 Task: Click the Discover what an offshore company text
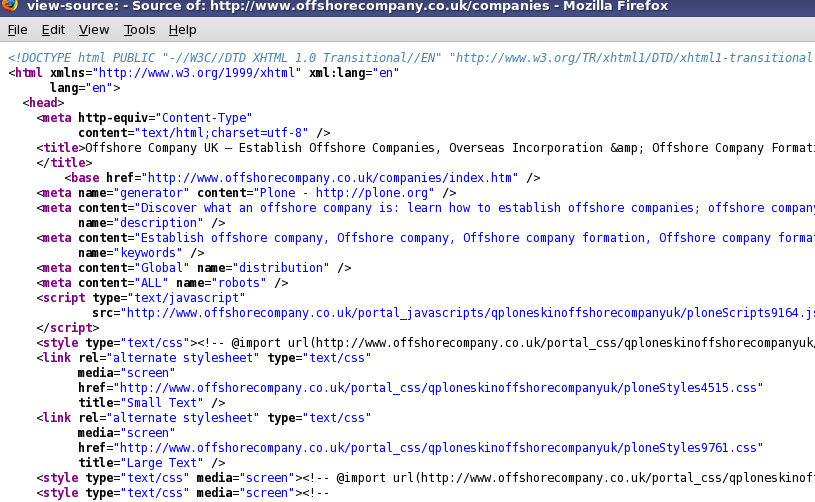(x=475, y=208)
